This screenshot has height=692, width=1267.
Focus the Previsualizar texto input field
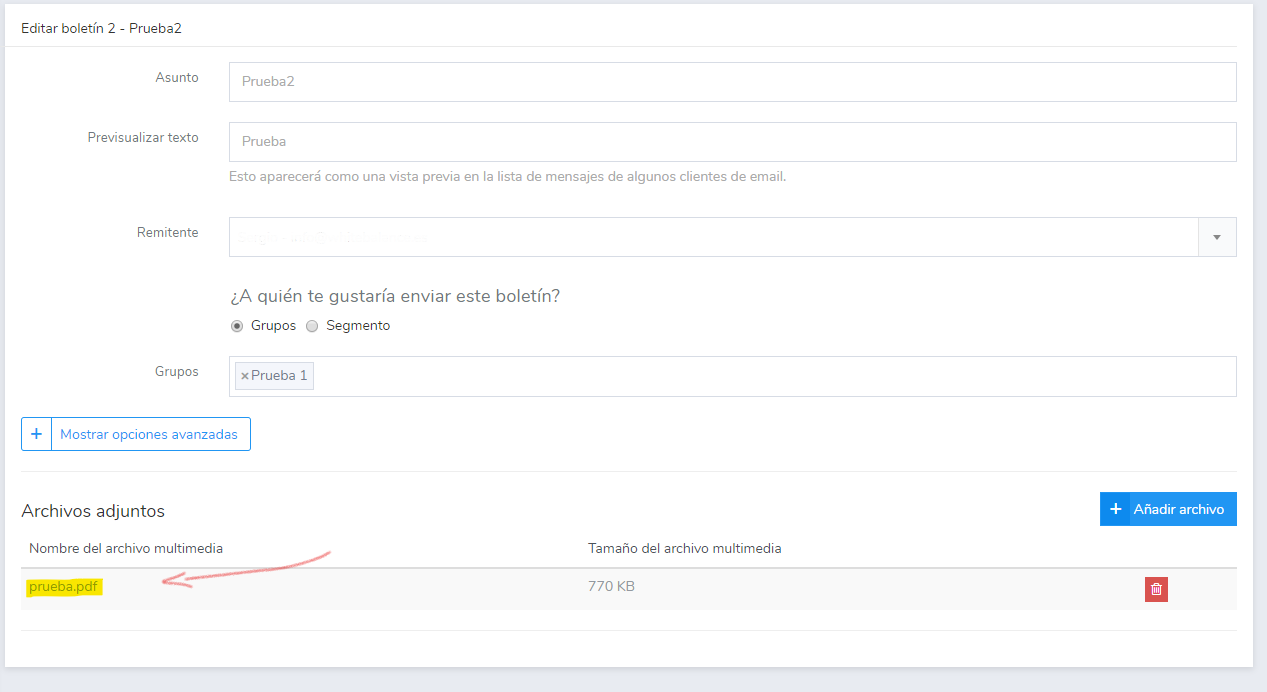tap(732, 142)
